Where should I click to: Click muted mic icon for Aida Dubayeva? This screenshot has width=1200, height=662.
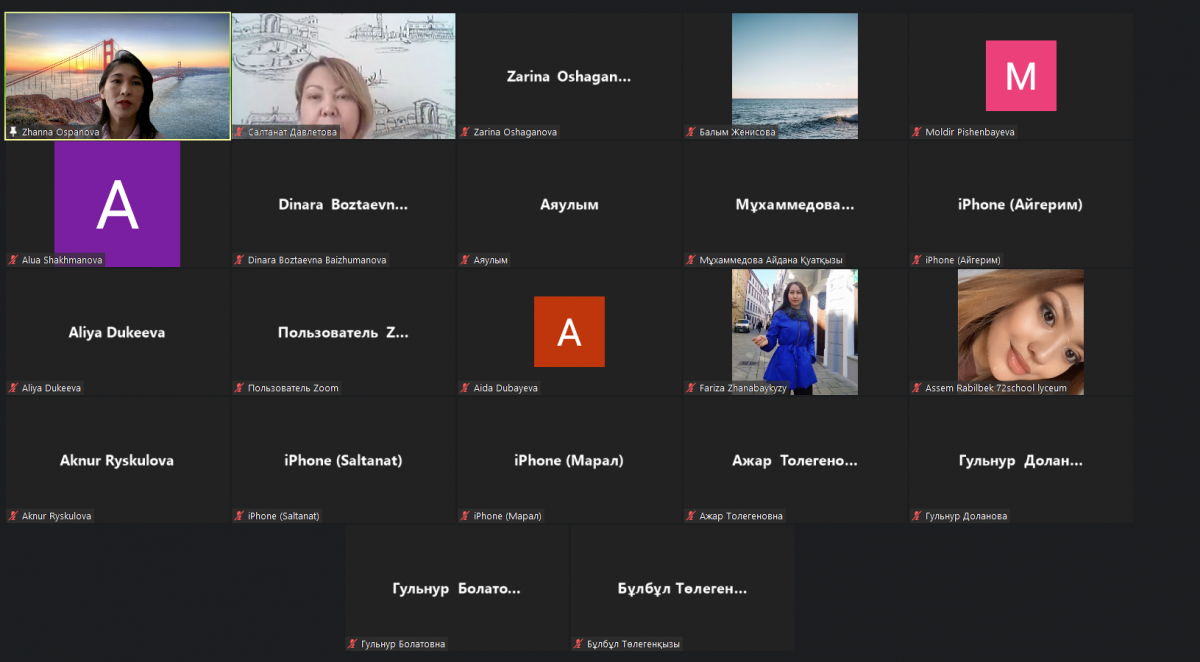pos(465,388)
